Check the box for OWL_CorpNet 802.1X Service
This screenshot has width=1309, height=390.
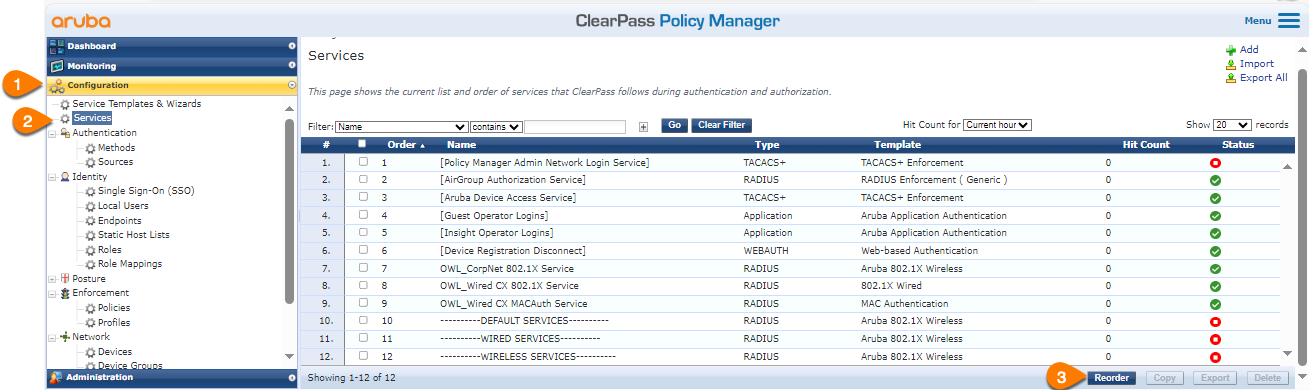(x=363, y=269)
